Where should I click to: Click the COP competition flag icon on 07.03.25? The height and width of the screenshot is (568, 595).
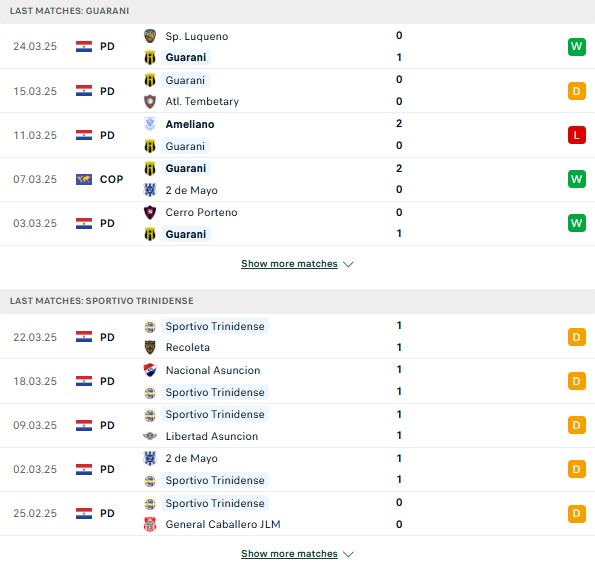84,179
